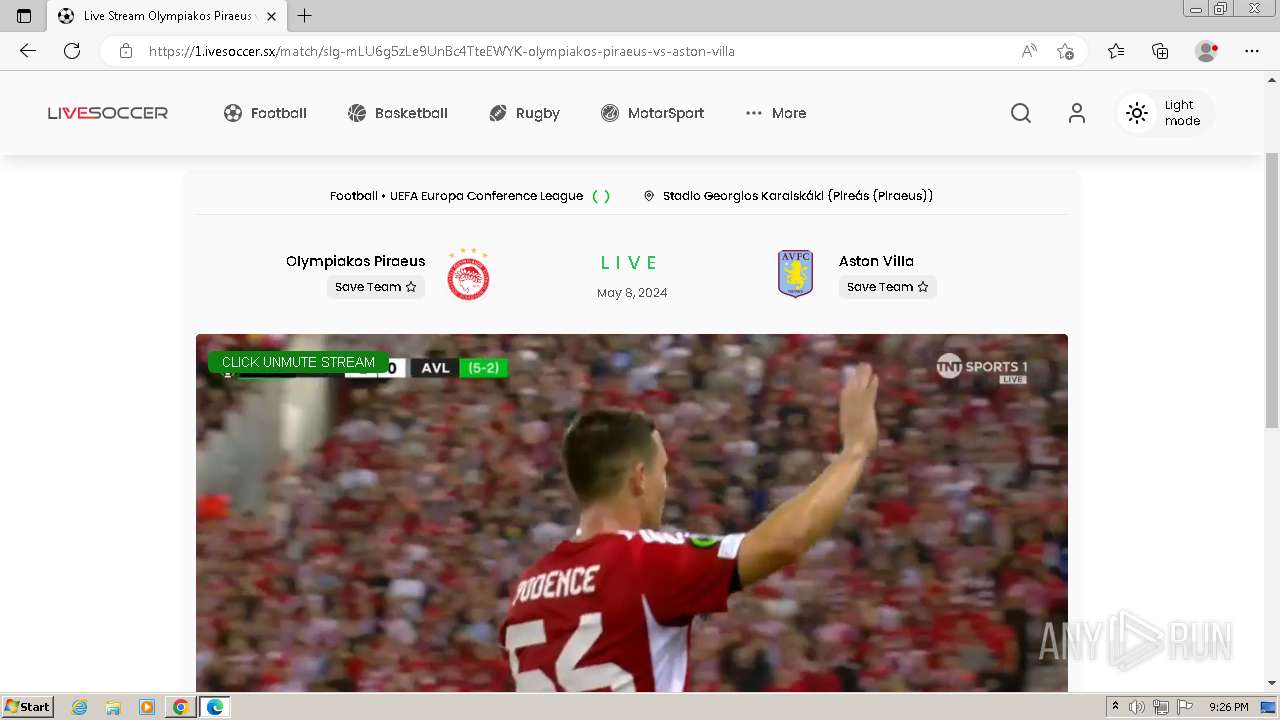The height and width of the screenshot is (720, 1280).
Task: Click the TNT Sports 1 channel logo
Action: tap(982, 368)
